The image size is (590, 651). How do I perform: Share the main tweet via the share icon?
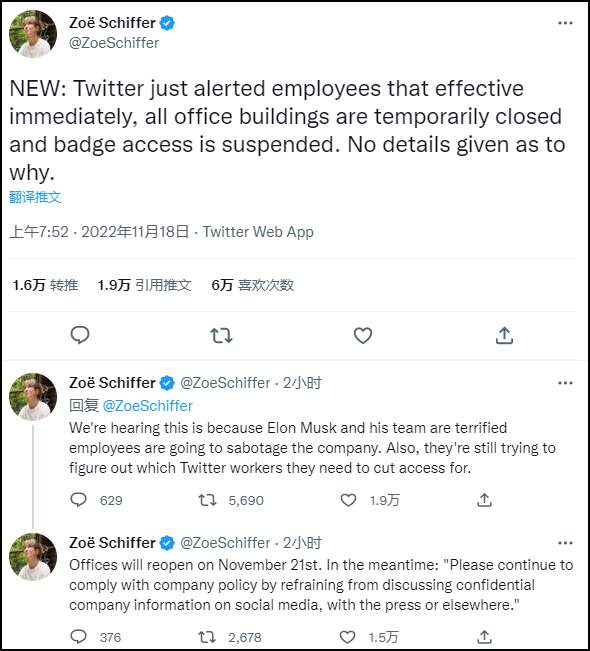[504, 335]
